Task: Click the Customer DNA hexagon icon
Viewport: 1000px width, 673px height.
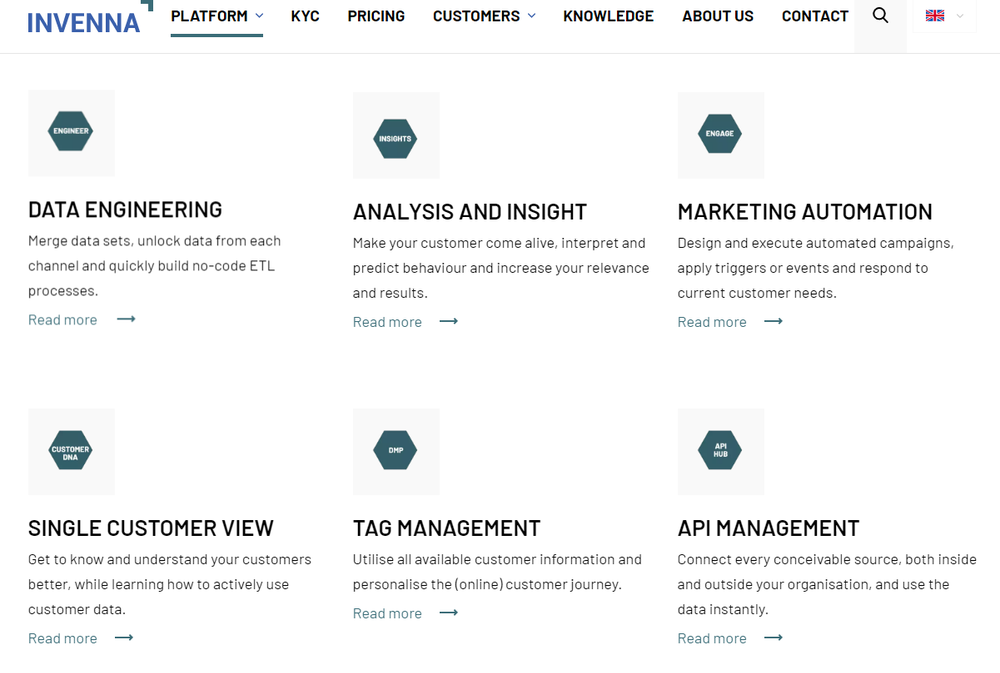Action: (x=71, y=450)
